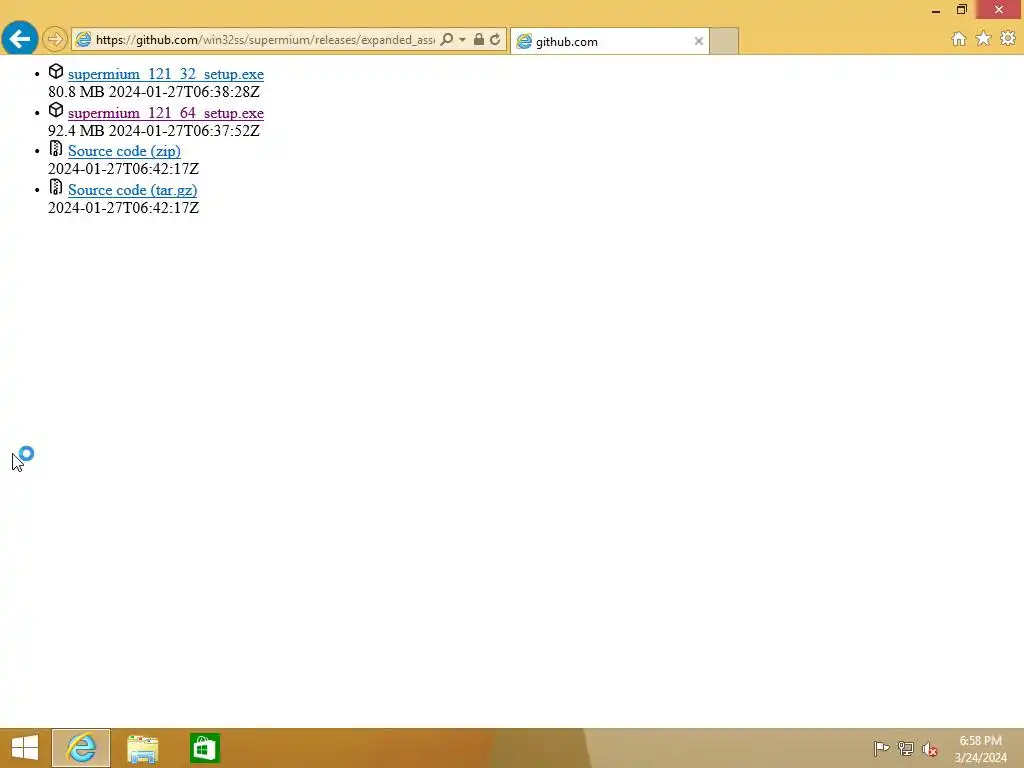
Task: Minimize the Internet Explorer window
Action: (936, 10)
